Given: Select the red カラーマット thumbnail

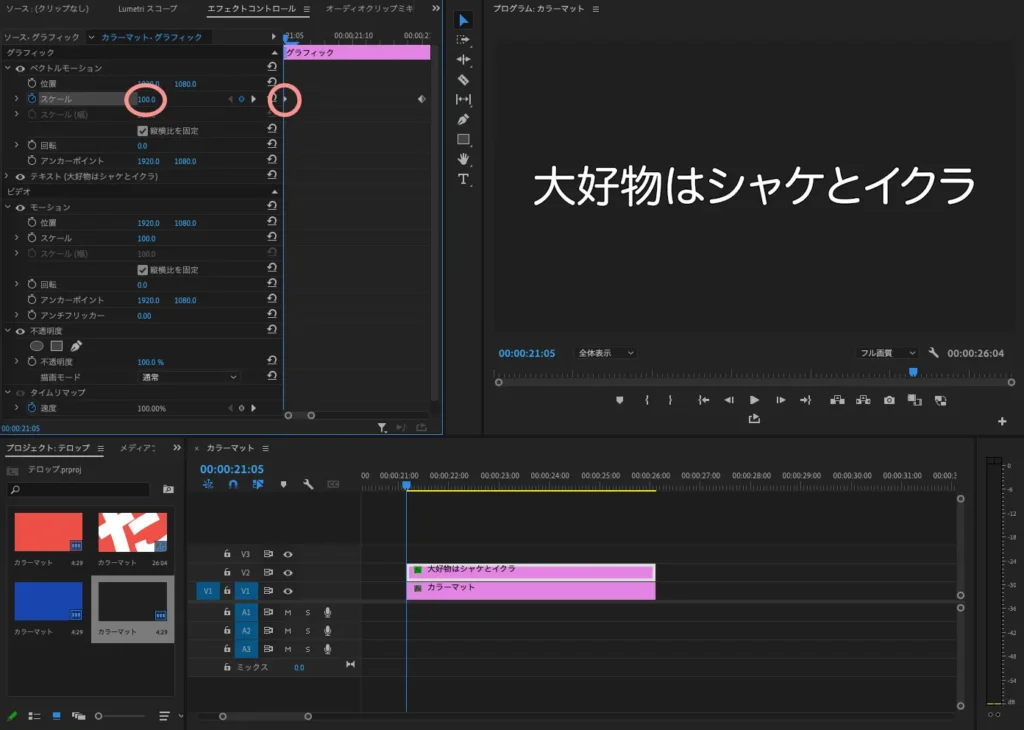Looking at the screenshot, I should pyautogui.click(x=48, y=533).
